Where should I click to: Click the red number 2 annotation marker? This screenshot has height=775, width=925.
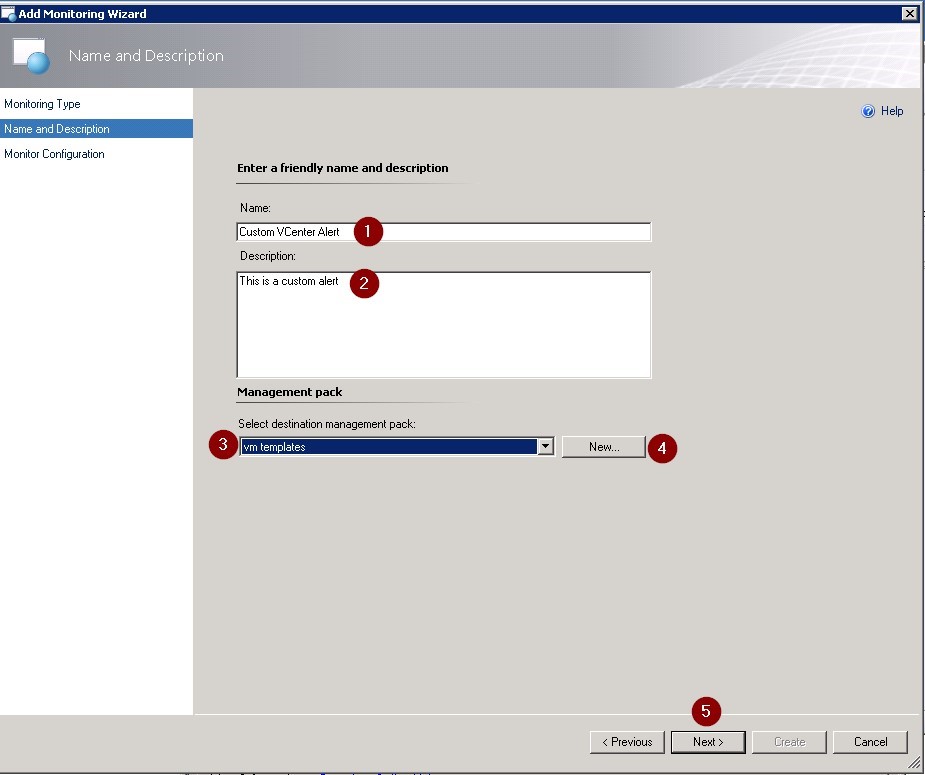(364, 283)
